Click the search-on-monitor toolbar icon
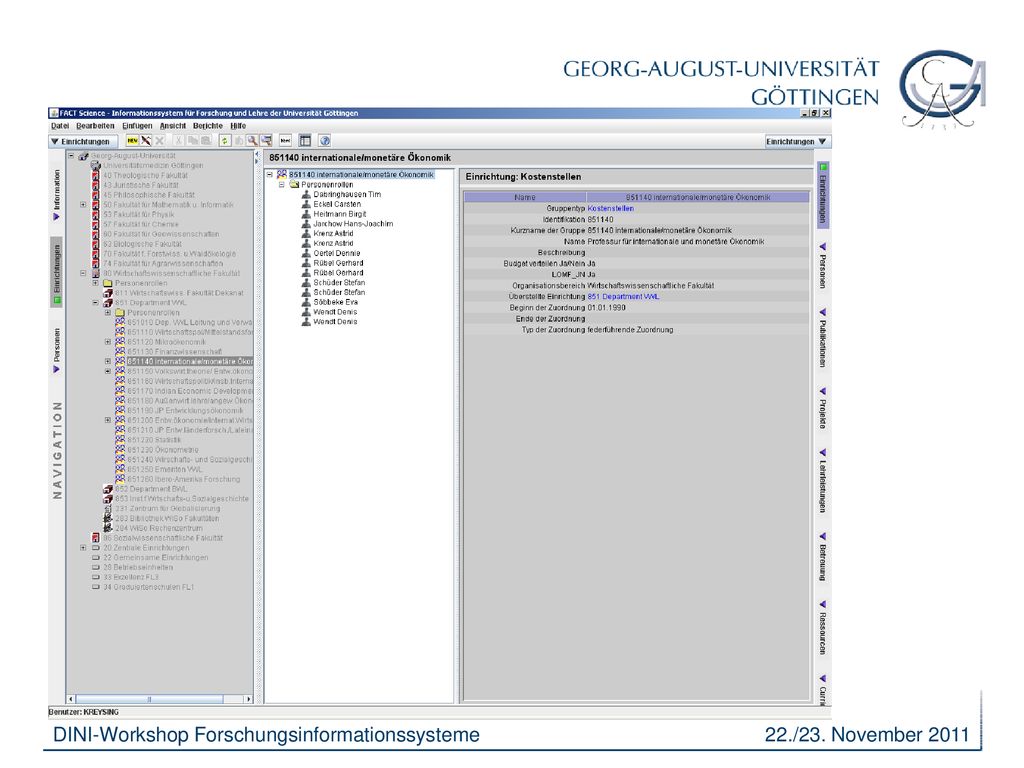 pyautogui.click(x=266, y=141)
